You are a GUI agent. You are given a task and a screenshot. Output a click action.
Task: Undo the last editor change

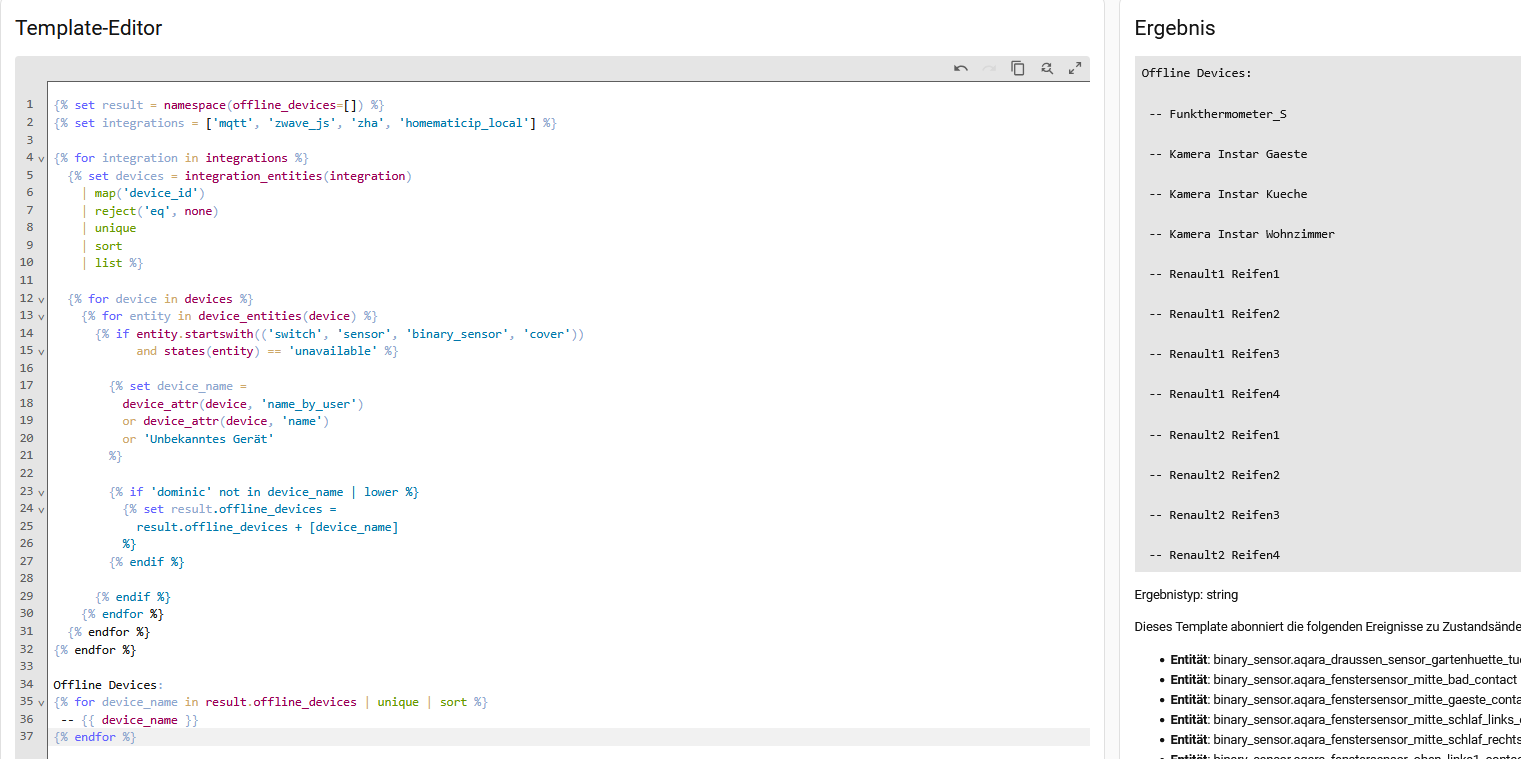coord(961,68)
